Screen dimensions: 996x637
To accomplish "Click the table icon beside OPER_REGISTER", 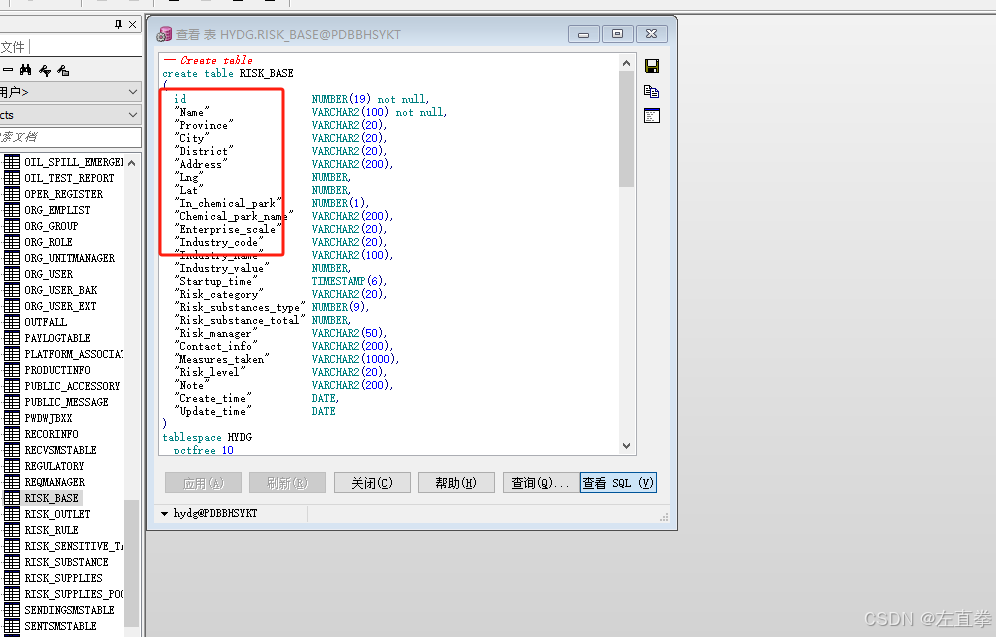I will click(12, 194).
